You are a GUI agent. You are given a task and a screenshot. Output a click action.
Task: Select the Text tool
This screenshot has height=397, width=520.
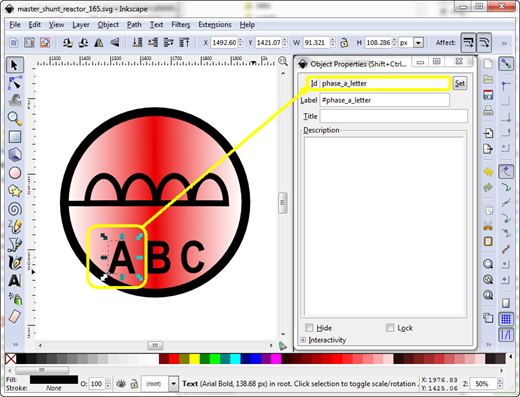pyautogui.click(x=14, y=281)
